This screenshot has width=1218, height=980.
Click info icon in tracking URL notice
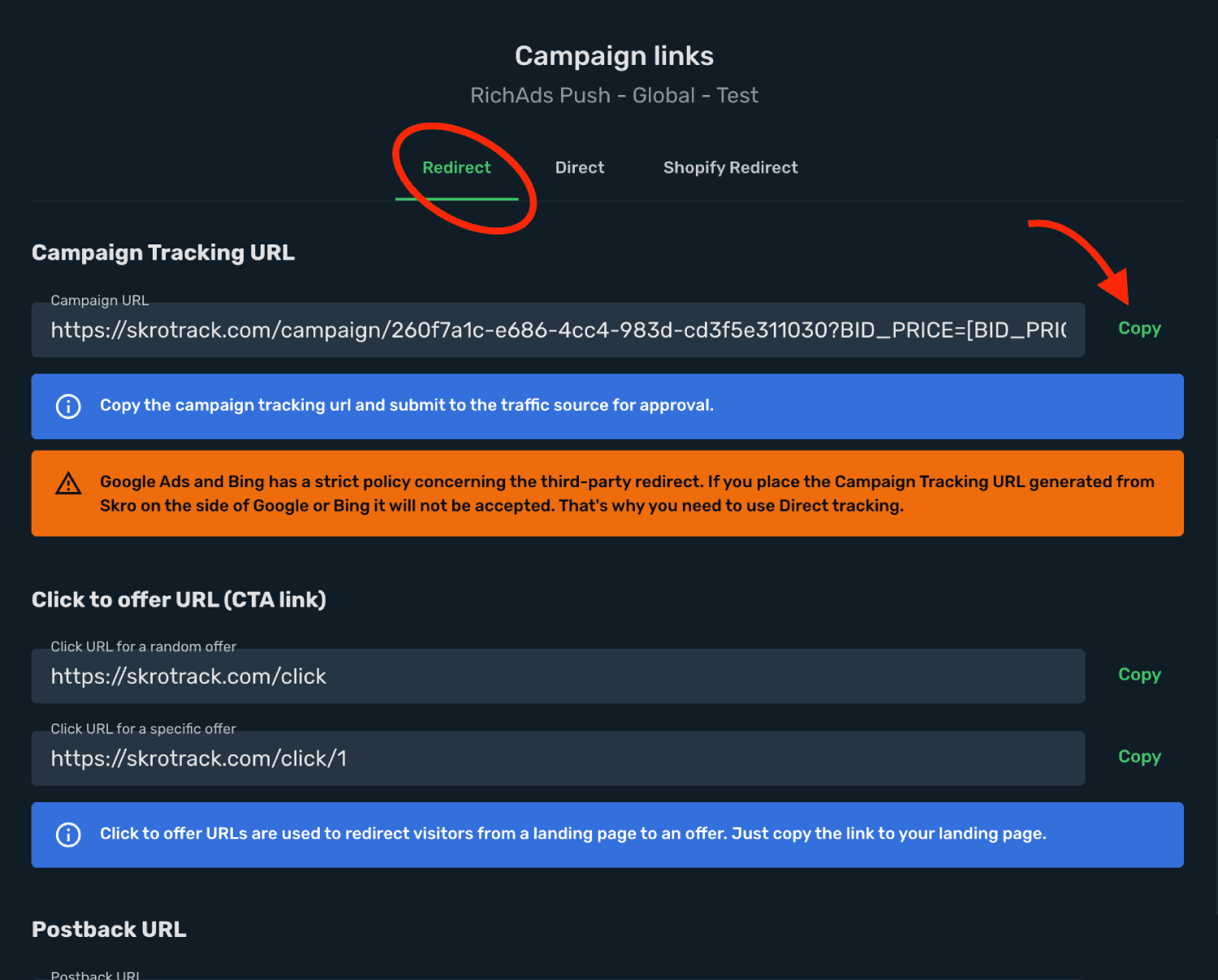(x=68, y=406)
